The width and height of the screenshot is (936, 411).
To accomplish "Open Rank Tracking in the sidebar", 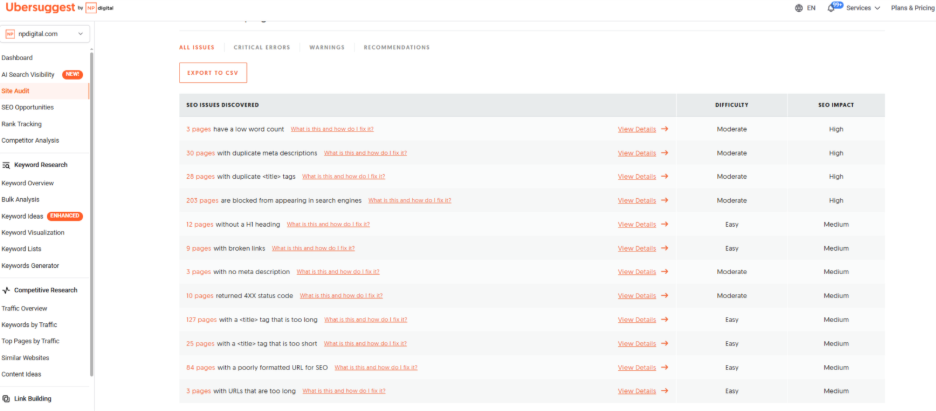I will tap(21, 124).
